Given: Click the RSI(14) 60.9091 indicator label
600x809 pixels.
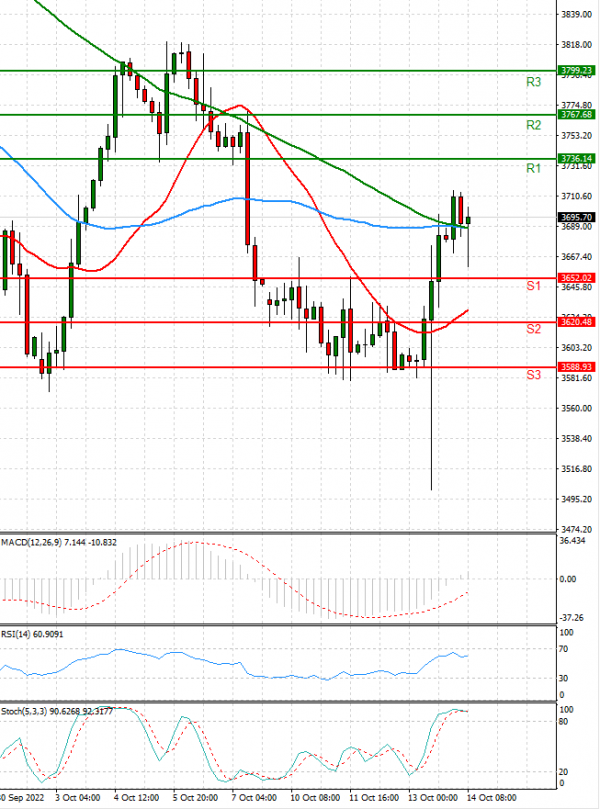Looking at the screenshot, I should 32,634.
